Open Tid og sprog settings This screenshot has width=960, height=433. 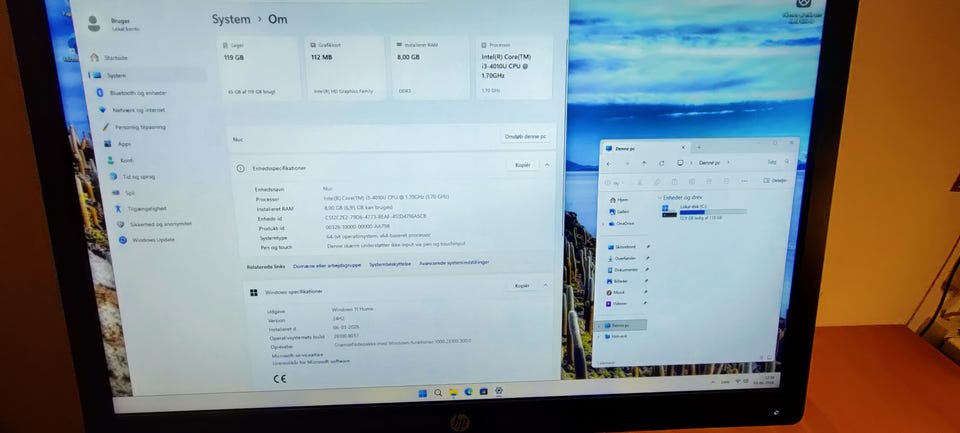[132, 177]
